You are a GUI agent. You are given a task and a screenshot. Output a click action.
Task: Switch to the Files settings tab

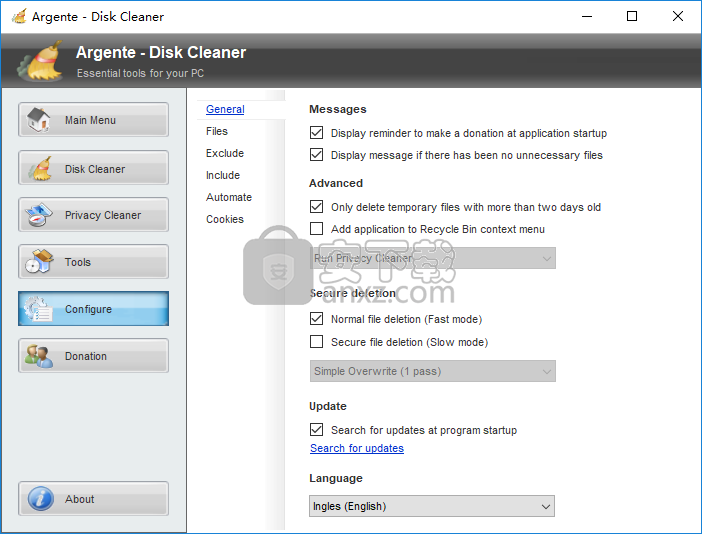click(x=217, y=131)
